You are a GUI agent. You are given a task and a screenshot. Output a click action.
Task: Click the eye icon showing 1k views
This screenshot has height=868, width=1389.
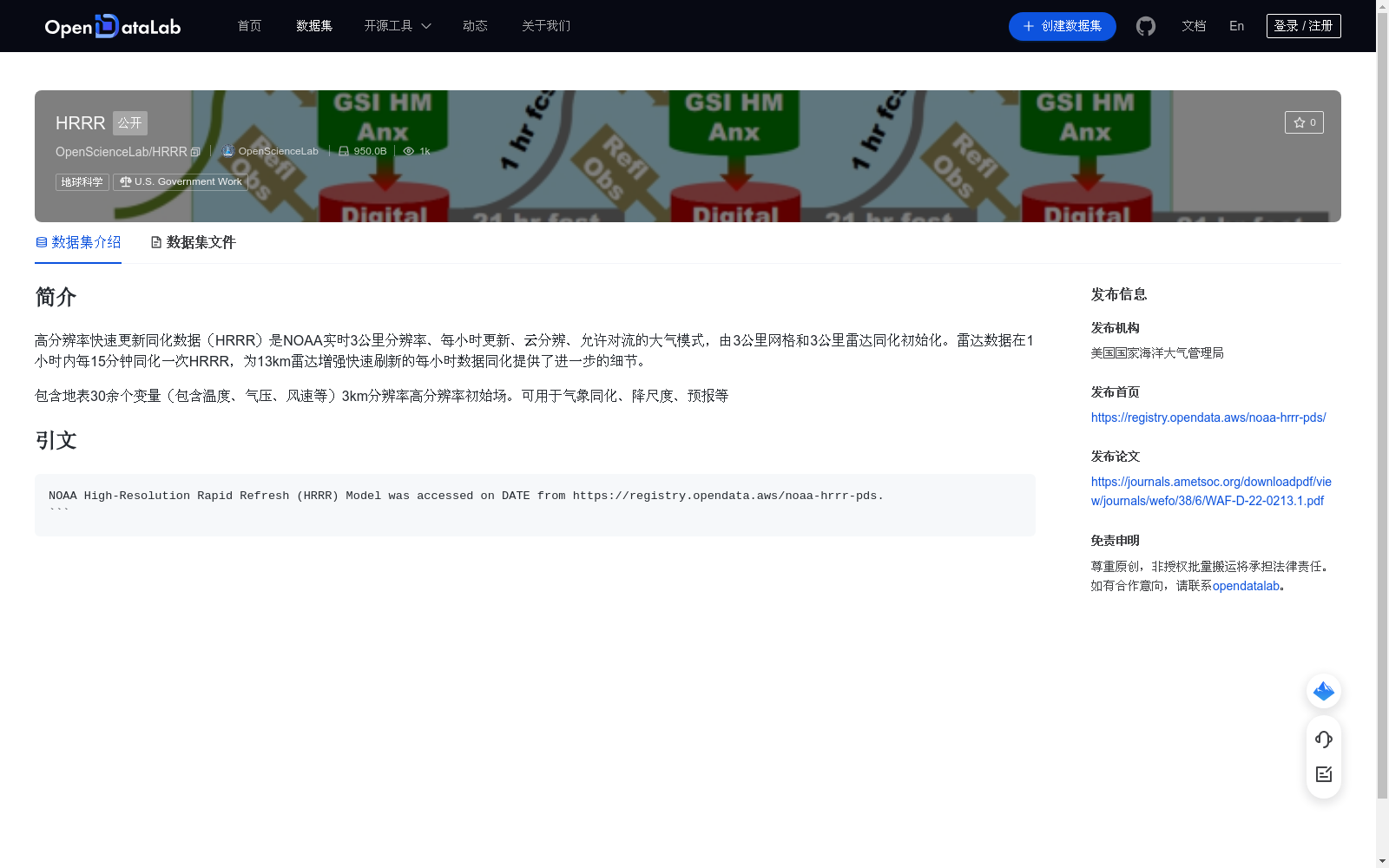[409, 151]
